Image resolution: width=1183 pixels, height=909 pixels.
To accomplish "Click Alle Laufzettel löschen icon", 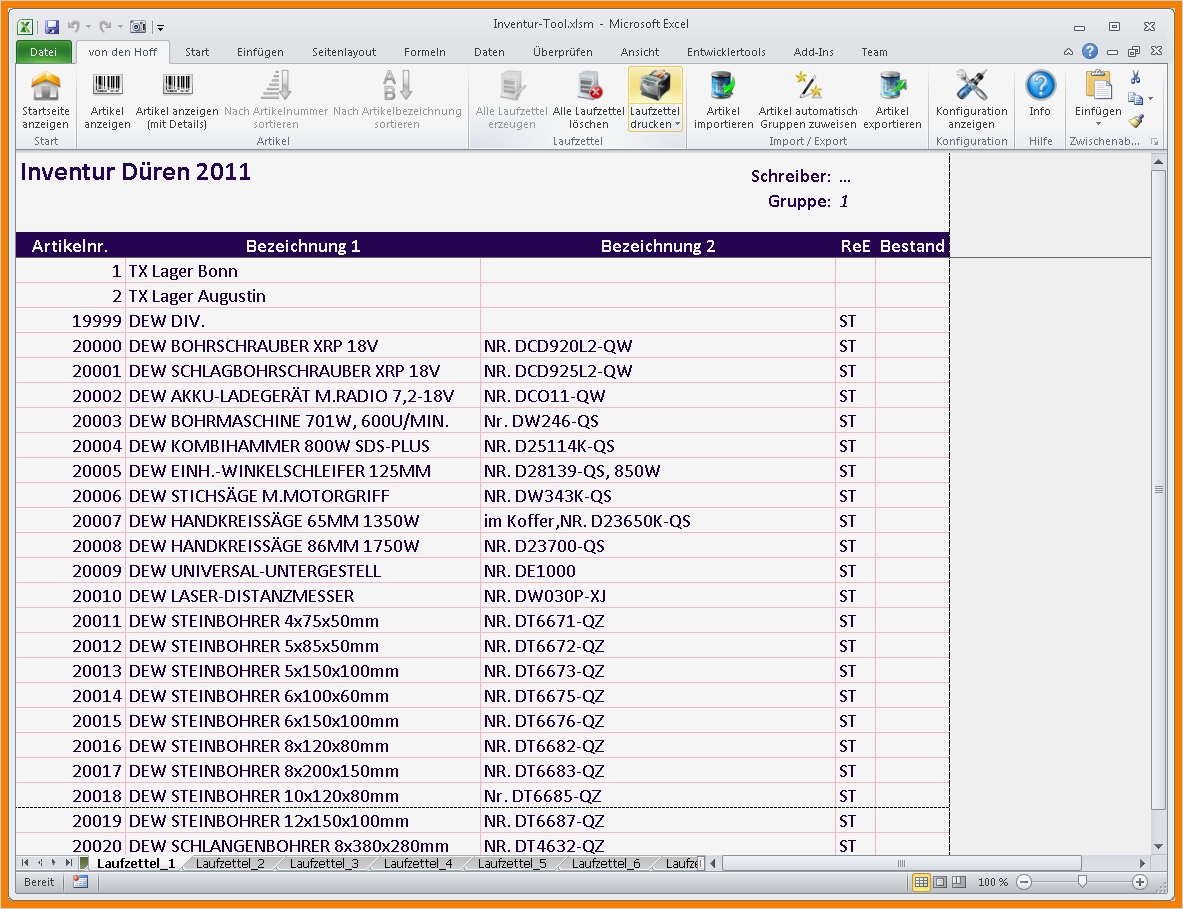I will (x=589, y=87).
